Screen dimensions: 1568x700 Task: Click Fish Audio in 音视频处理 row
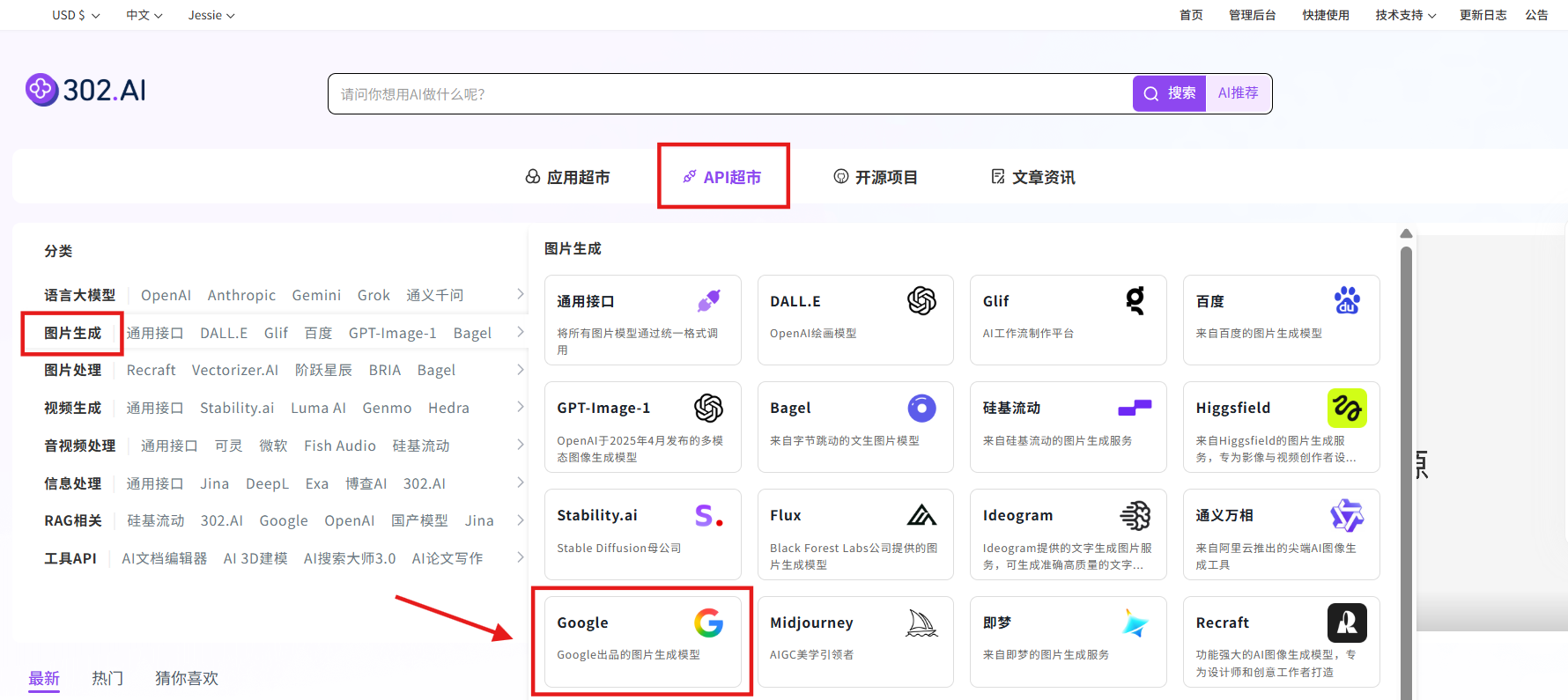[340, 446]
